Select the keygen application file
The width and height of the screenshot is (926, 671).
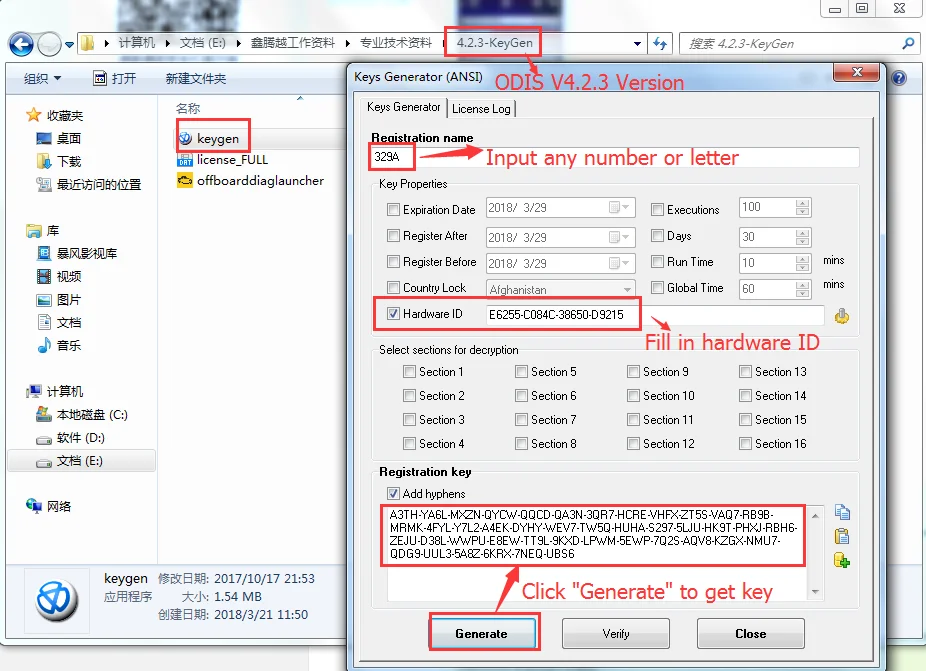(210, 139)
